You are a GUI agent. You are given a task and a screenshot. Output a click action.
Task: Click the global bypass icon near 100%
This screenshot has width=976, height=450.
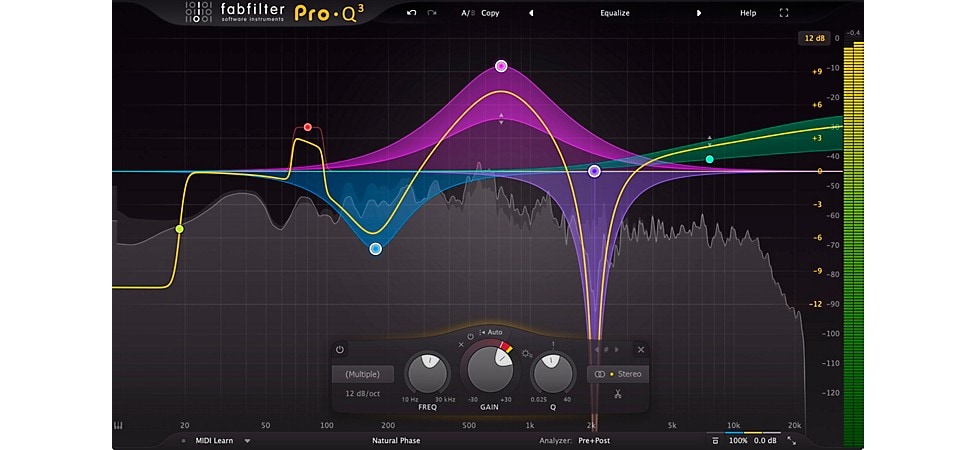click(x=715, y=441)
